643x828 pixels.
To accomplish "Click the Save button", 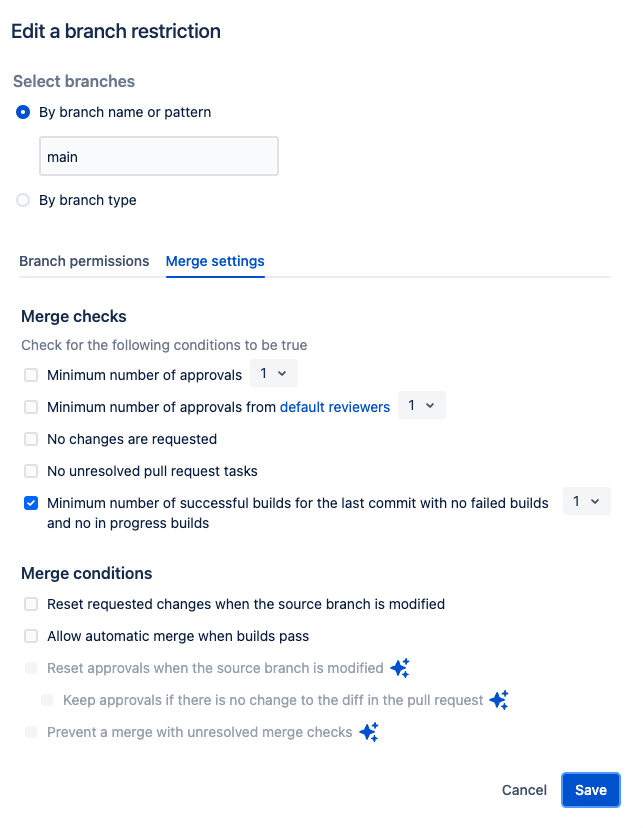I will (590, 789).
